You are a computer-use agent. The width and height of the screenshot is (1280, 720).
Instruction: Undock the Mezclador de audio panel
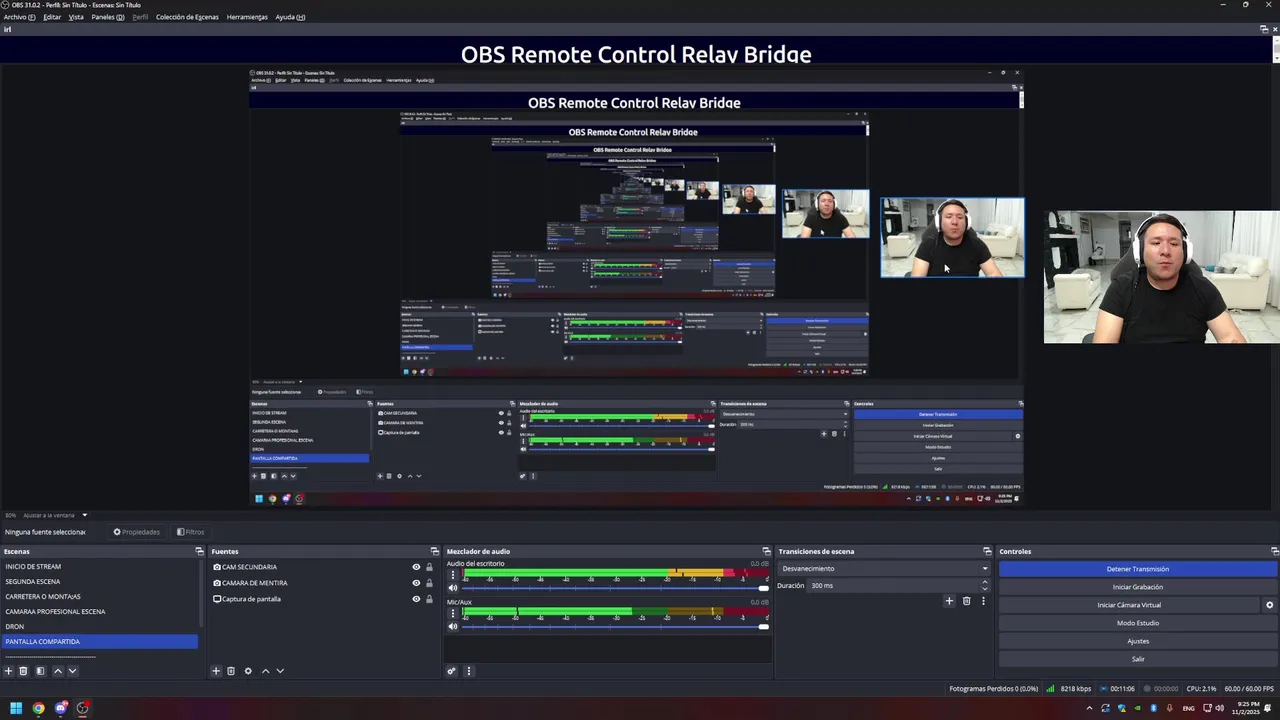766,551
